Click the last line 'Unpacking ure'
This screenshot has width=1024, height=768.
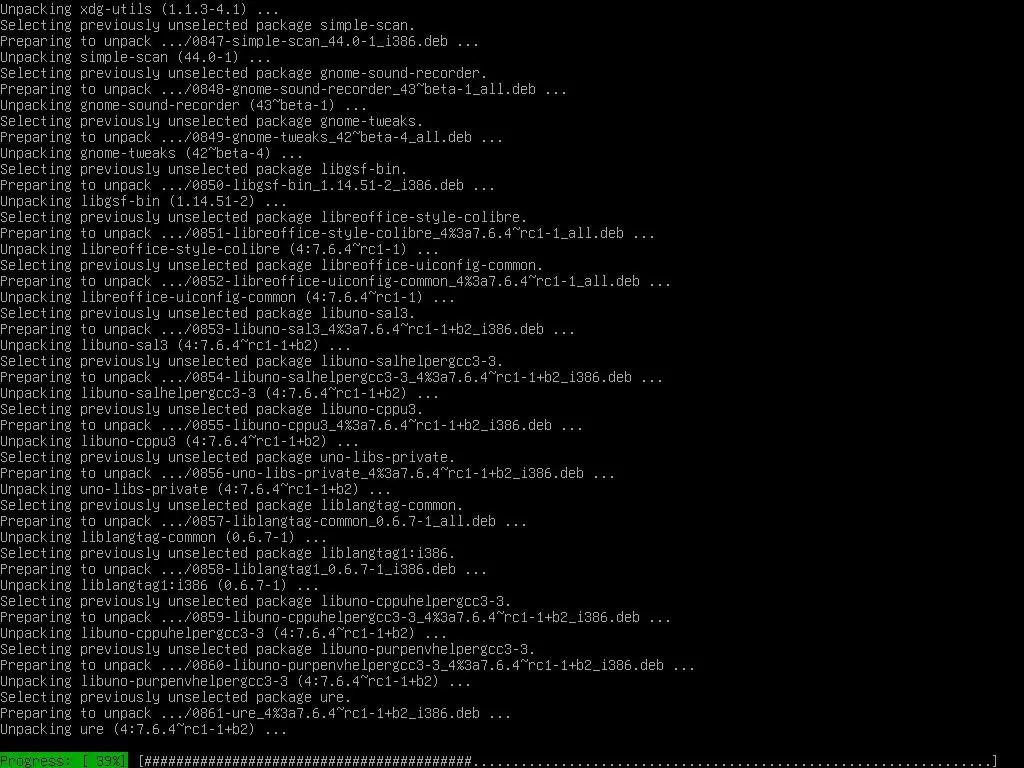click(143, 729)
